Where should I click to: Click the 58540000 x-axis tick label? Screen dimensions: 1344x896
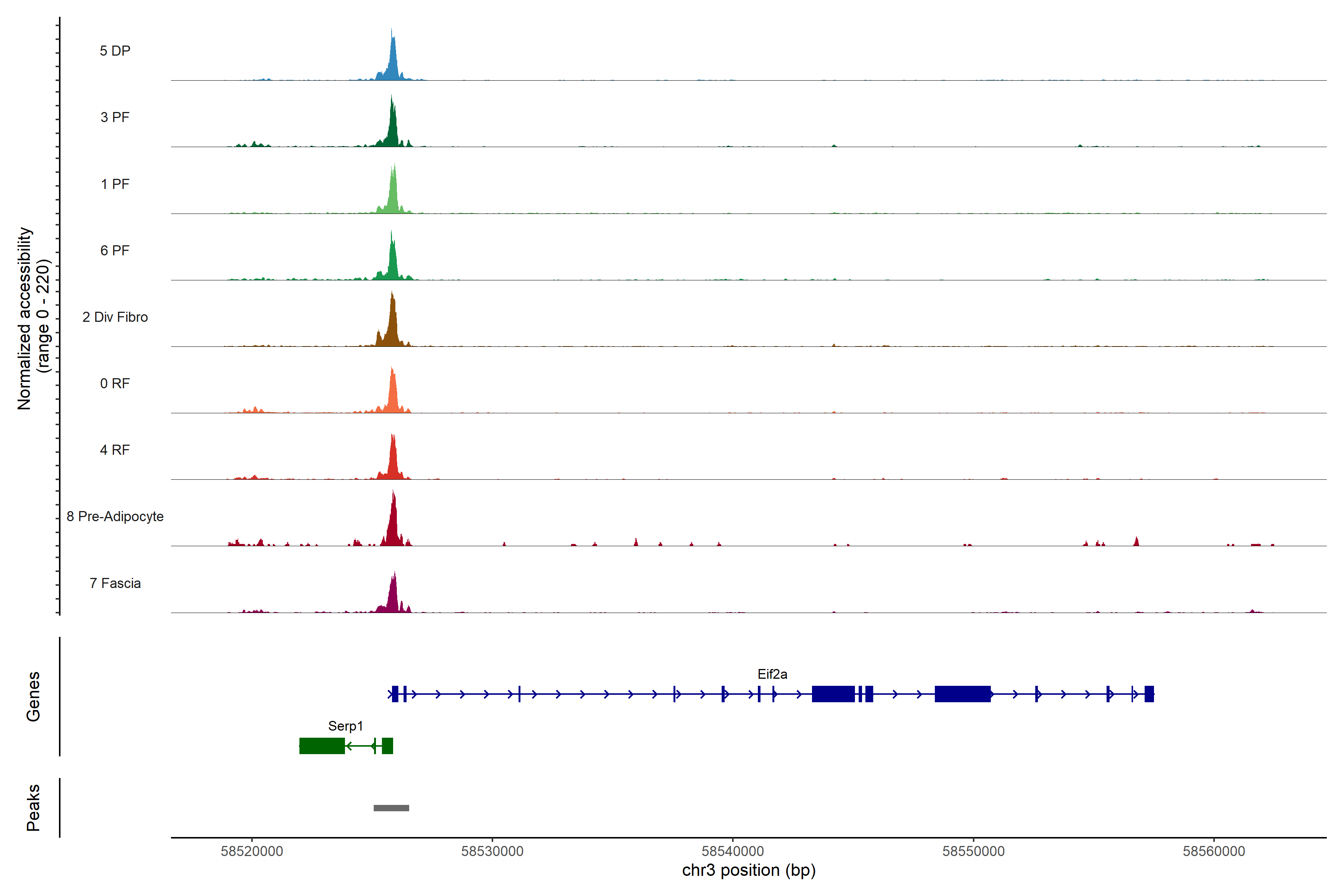732,851
